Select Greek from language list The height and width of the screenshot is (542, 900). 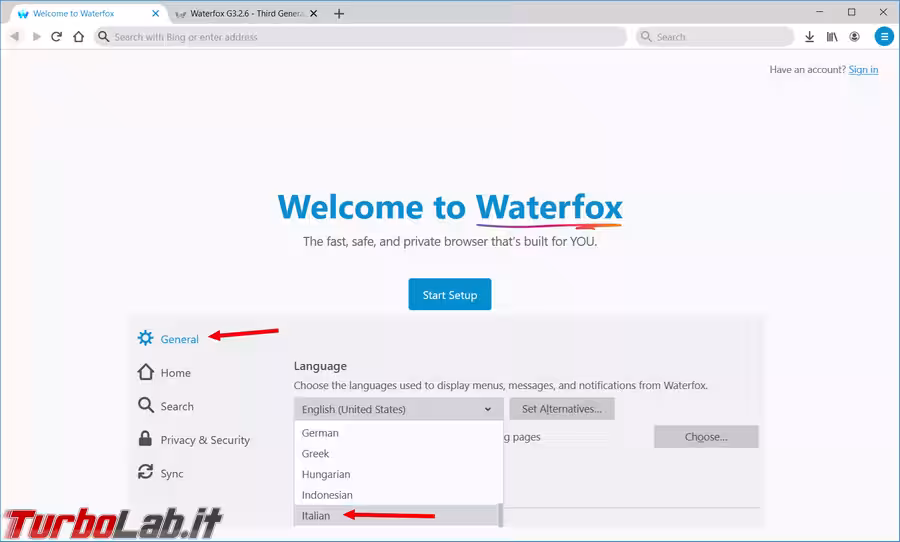396,454
